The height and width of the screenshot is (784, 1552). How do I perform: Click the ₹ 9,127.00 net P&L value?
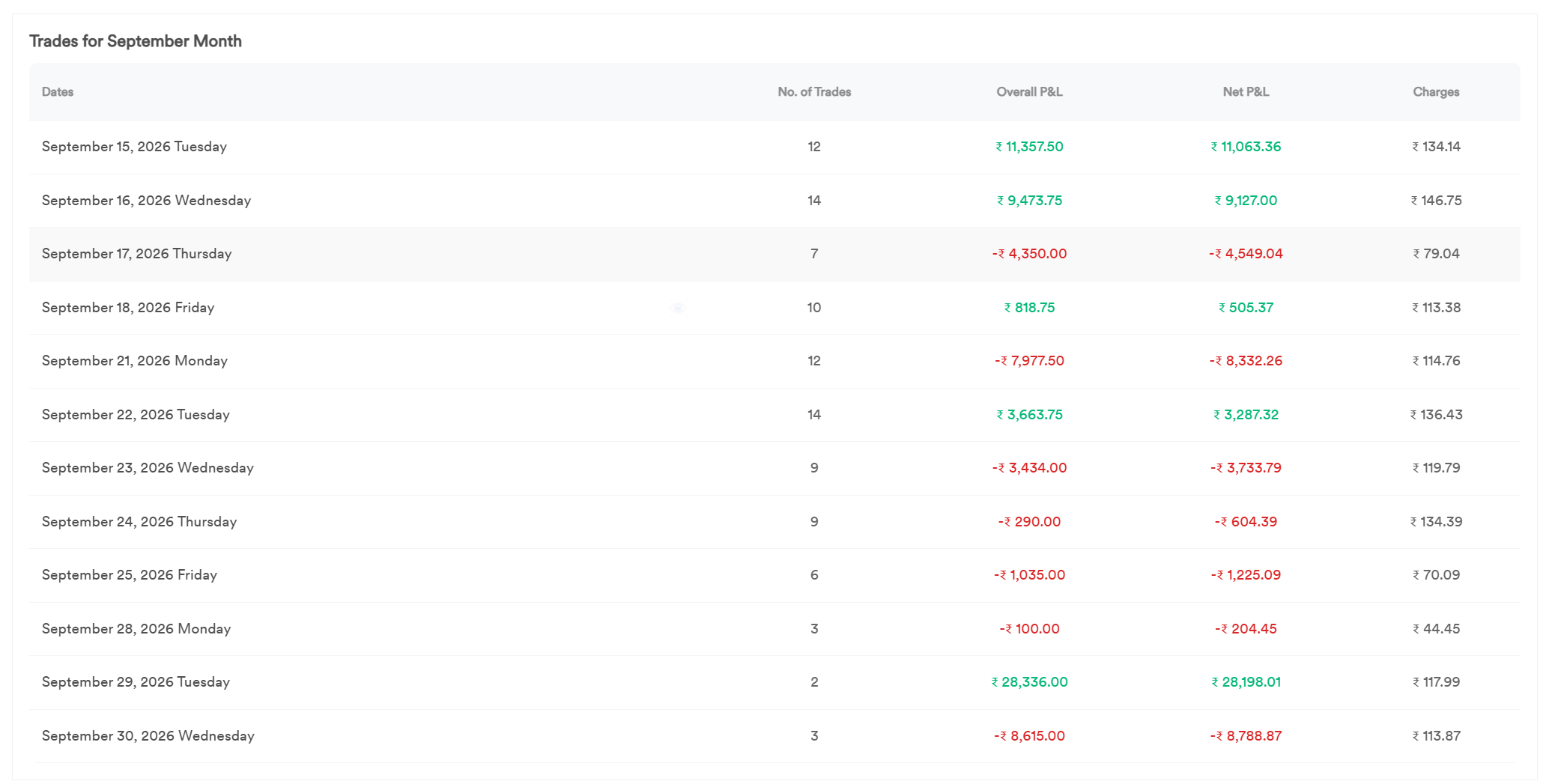point(1246,201)
